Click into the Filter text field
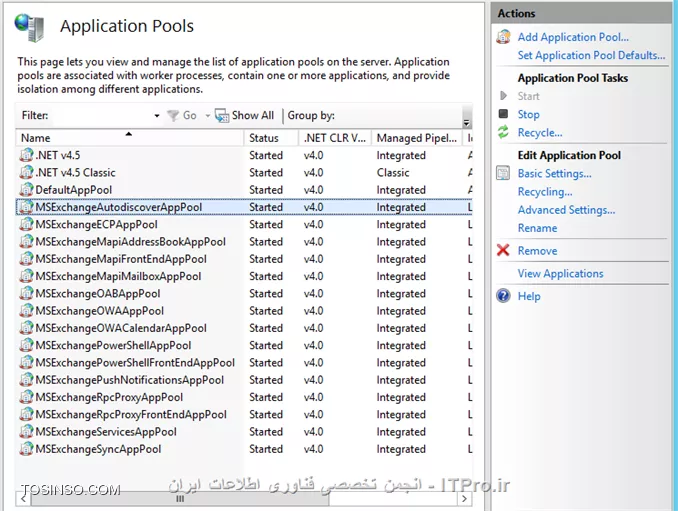The height and width of the screenshot is (511, 678). coord(102,115)
